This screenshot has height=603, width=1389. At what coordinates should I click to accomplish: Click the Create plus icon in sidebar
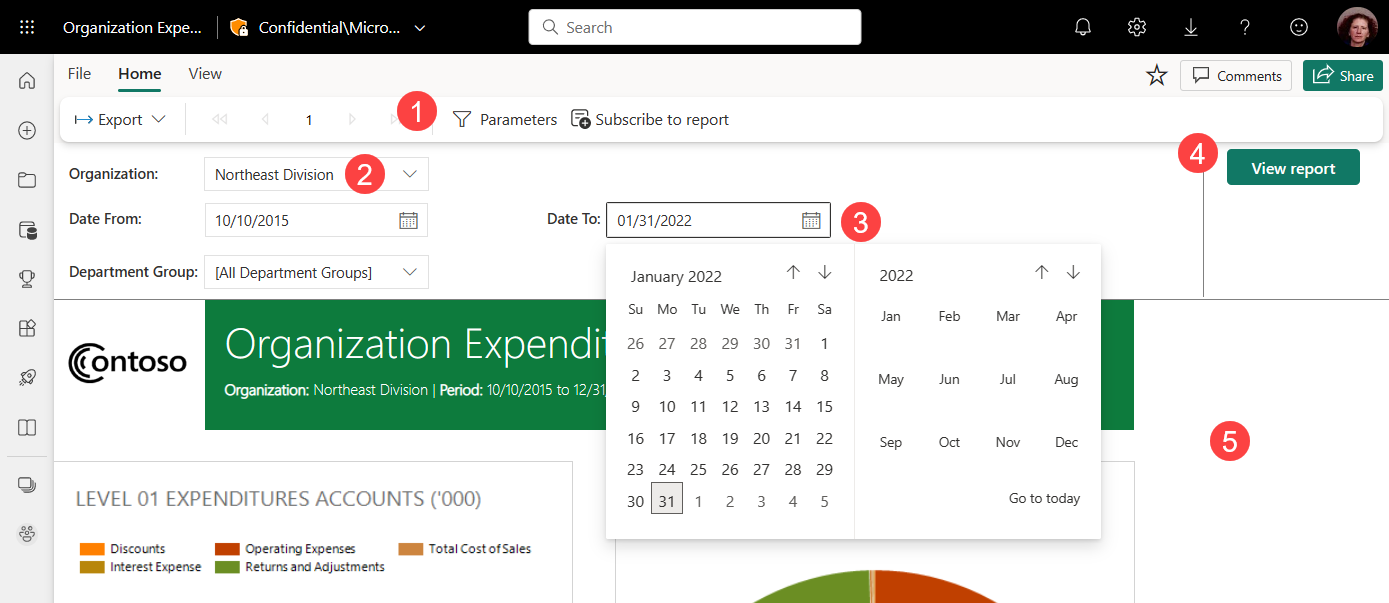[27, 130]
